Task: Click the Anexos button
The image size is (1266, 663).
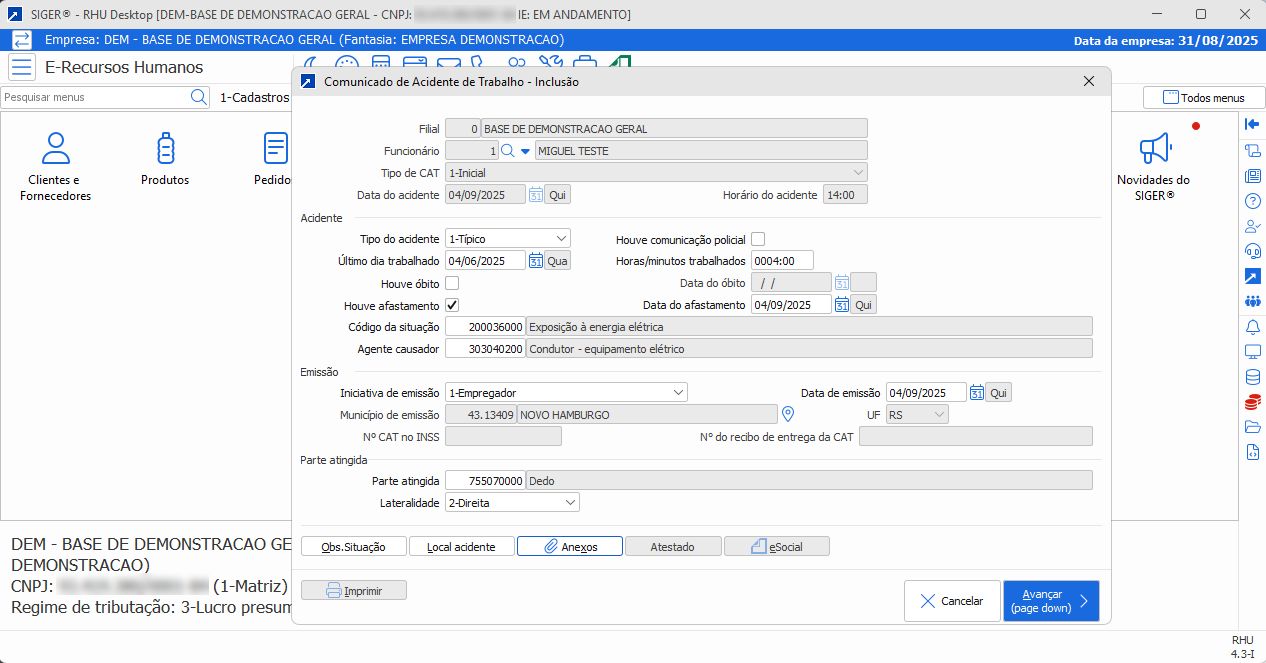Action: click(569, 547)
